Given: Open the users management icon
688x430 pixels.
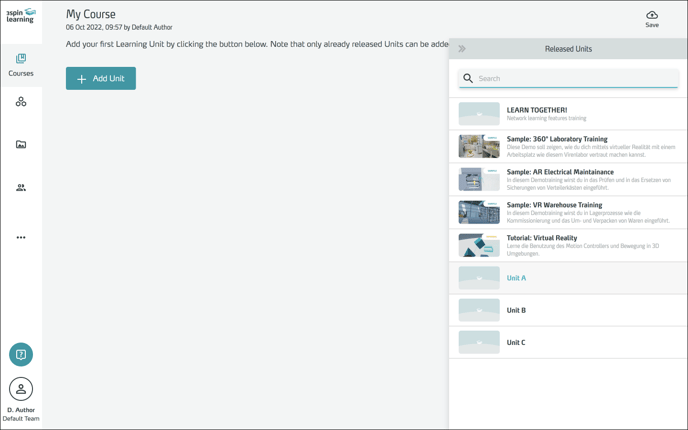Looking at the screenshot, I should (x=21, y=188).
